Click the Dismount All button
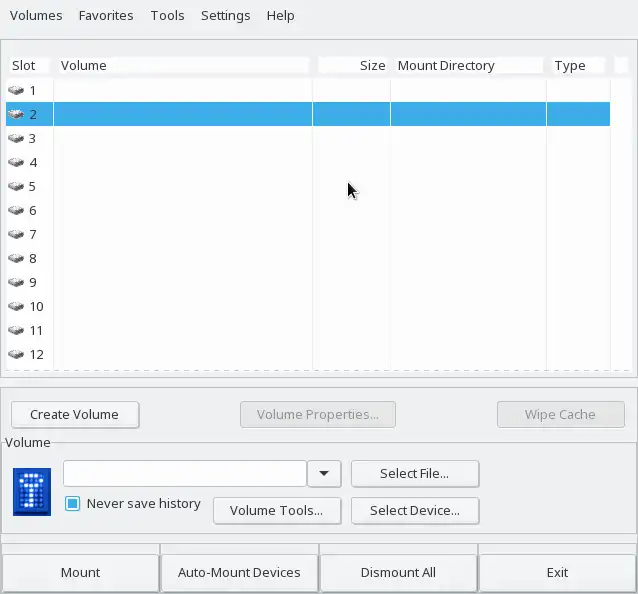This screenshot has height=594, width=638. coord(398,573)
